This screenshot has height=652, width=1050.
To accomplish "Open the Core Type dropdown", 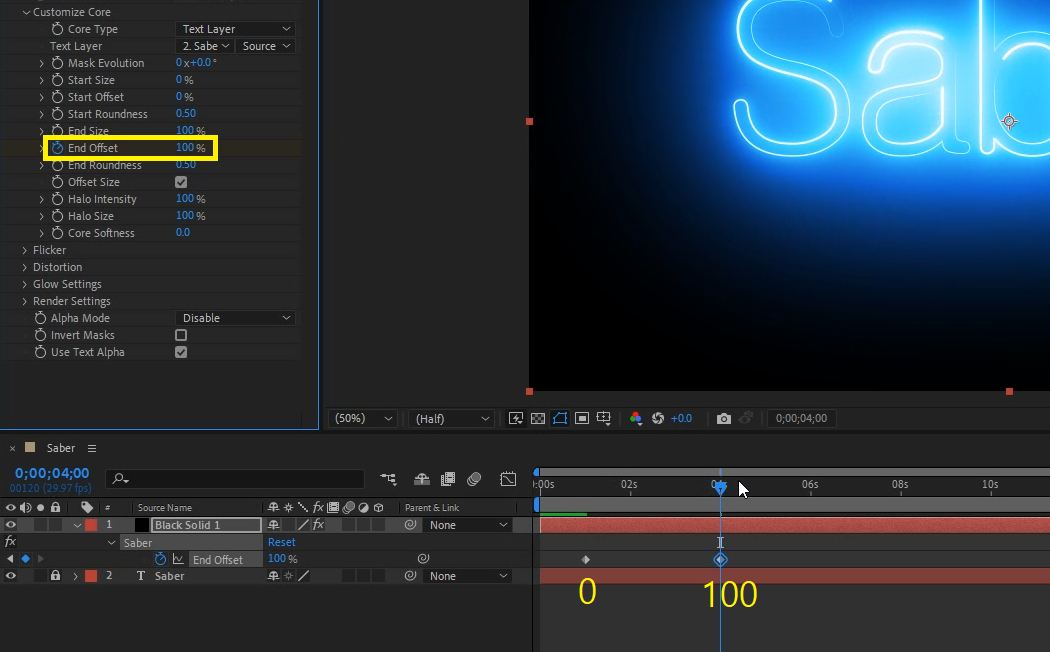I will coord(236,29).
